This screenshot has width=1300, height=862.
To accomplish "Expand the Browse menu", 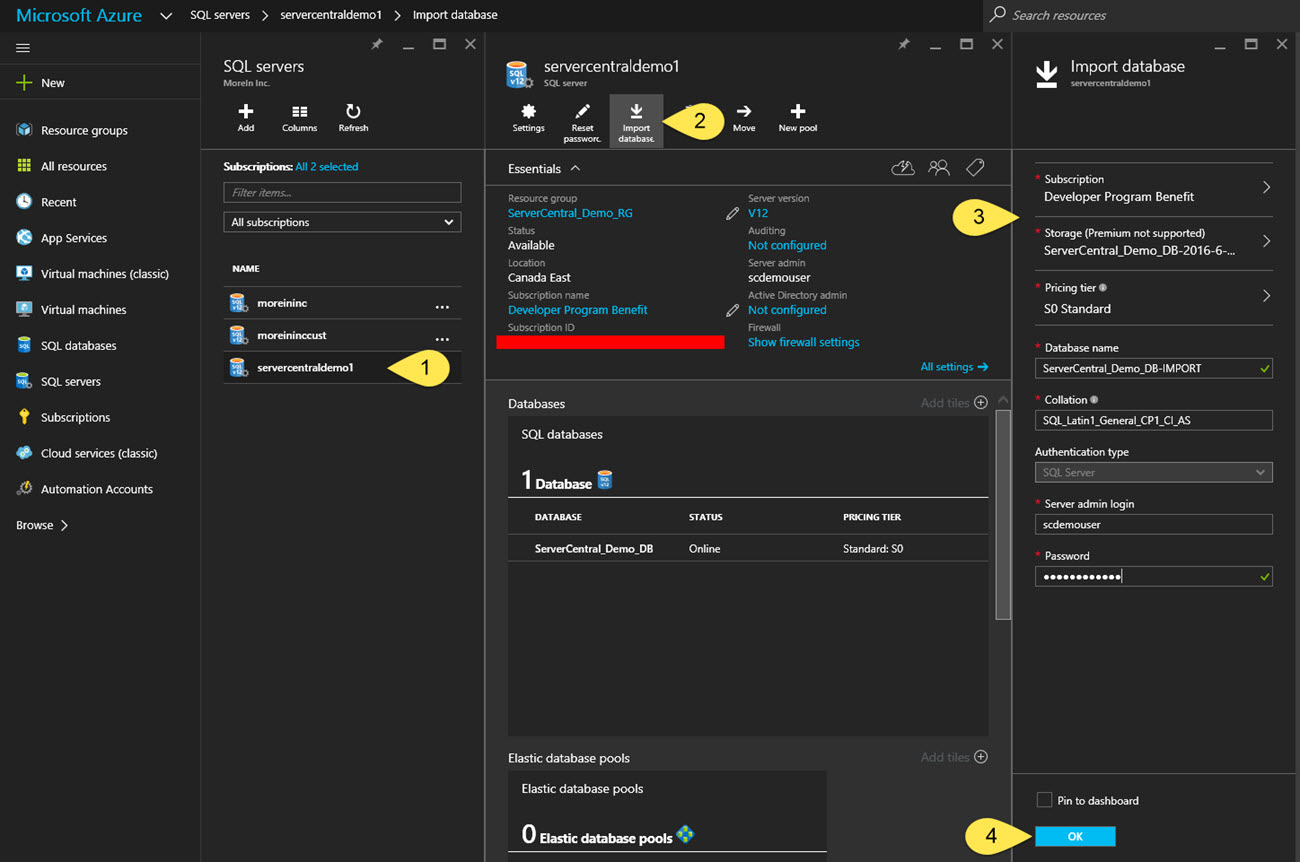I will pos(42,525).
